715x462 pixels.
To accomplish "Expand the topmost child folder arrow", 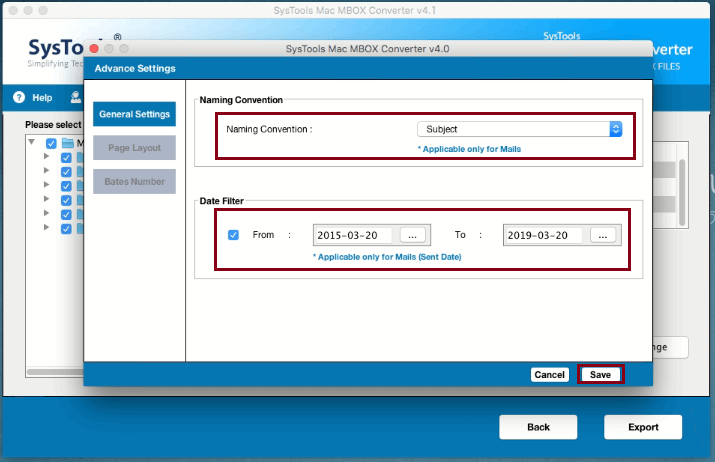I will (x=46, y=156).
